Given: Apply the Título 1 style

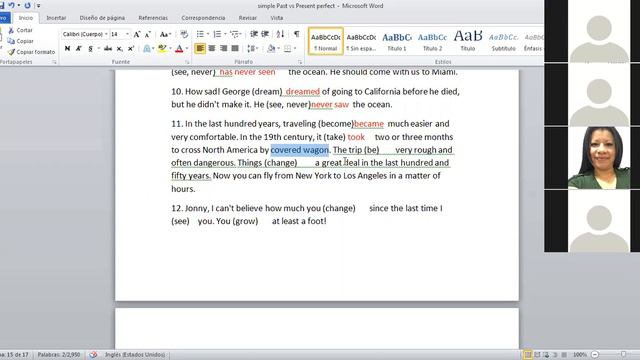Looking at the screenshot, I should (397, 41).
